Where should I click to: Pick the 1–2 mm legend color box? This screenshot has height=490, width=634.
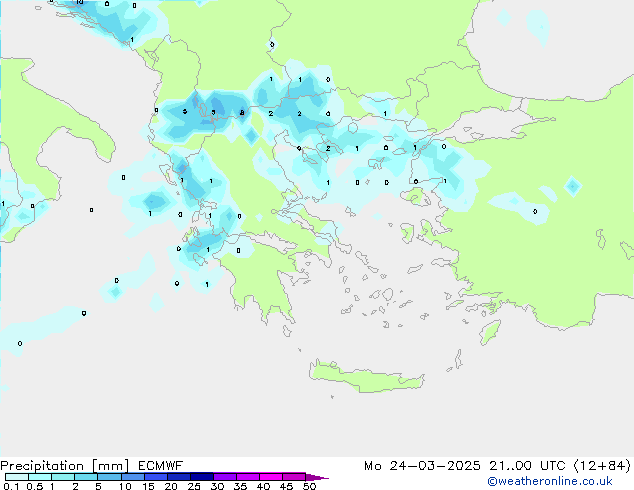click(x=63, y=477)
